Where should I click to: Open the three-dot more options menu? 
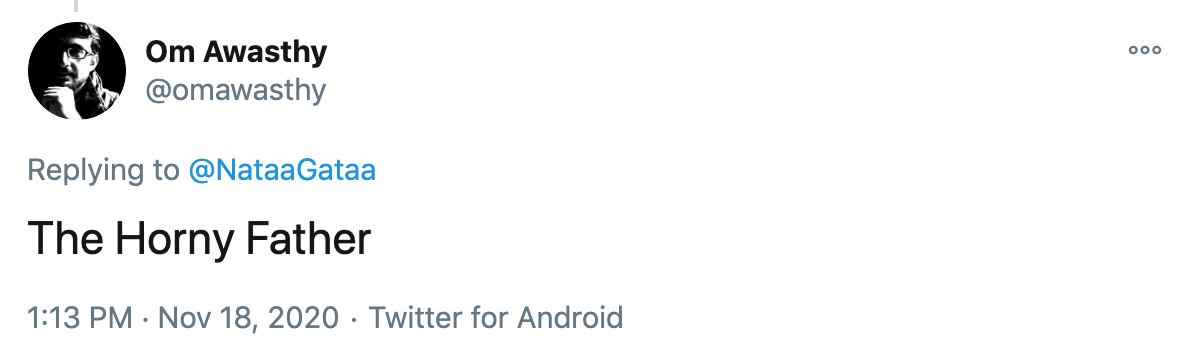(x=1144, y=50)
